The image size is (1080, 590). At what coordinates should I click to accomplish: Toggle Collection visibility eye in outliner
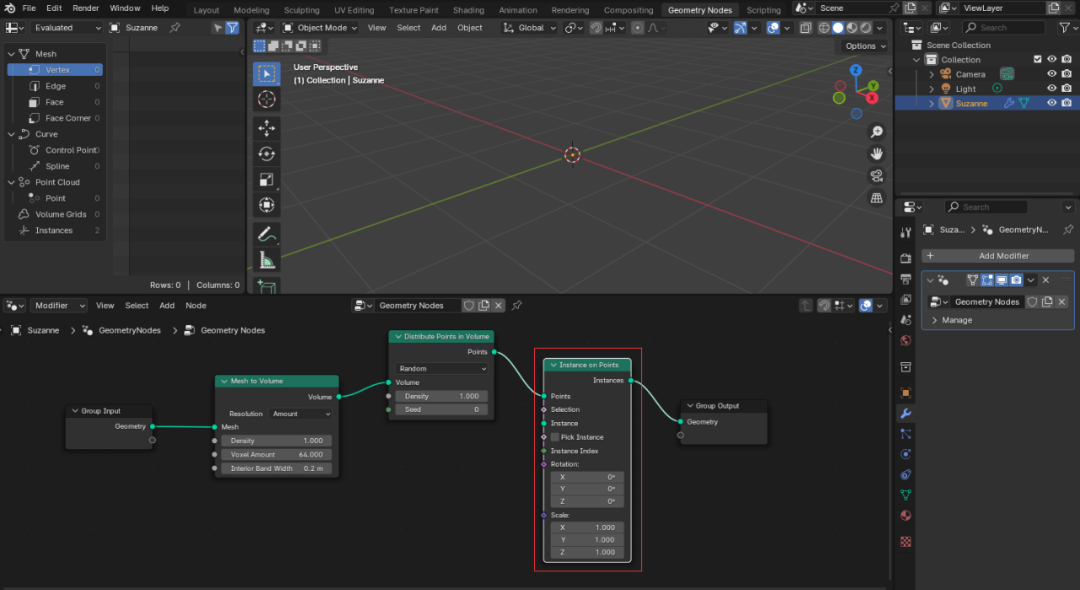point(1051,60)
